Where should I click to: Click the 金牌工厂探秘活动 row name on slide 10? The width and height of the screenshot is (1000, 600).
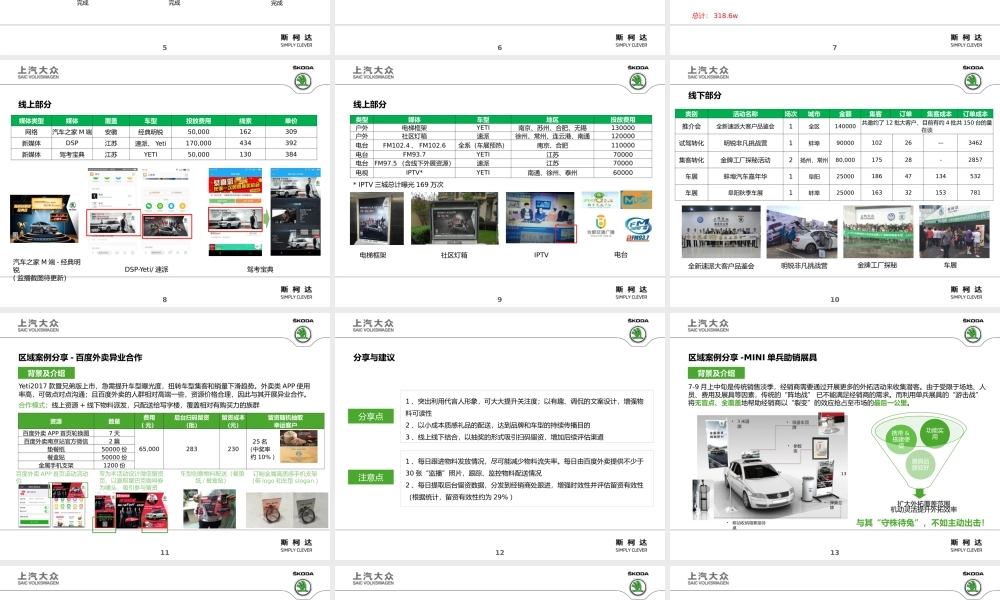745,160
